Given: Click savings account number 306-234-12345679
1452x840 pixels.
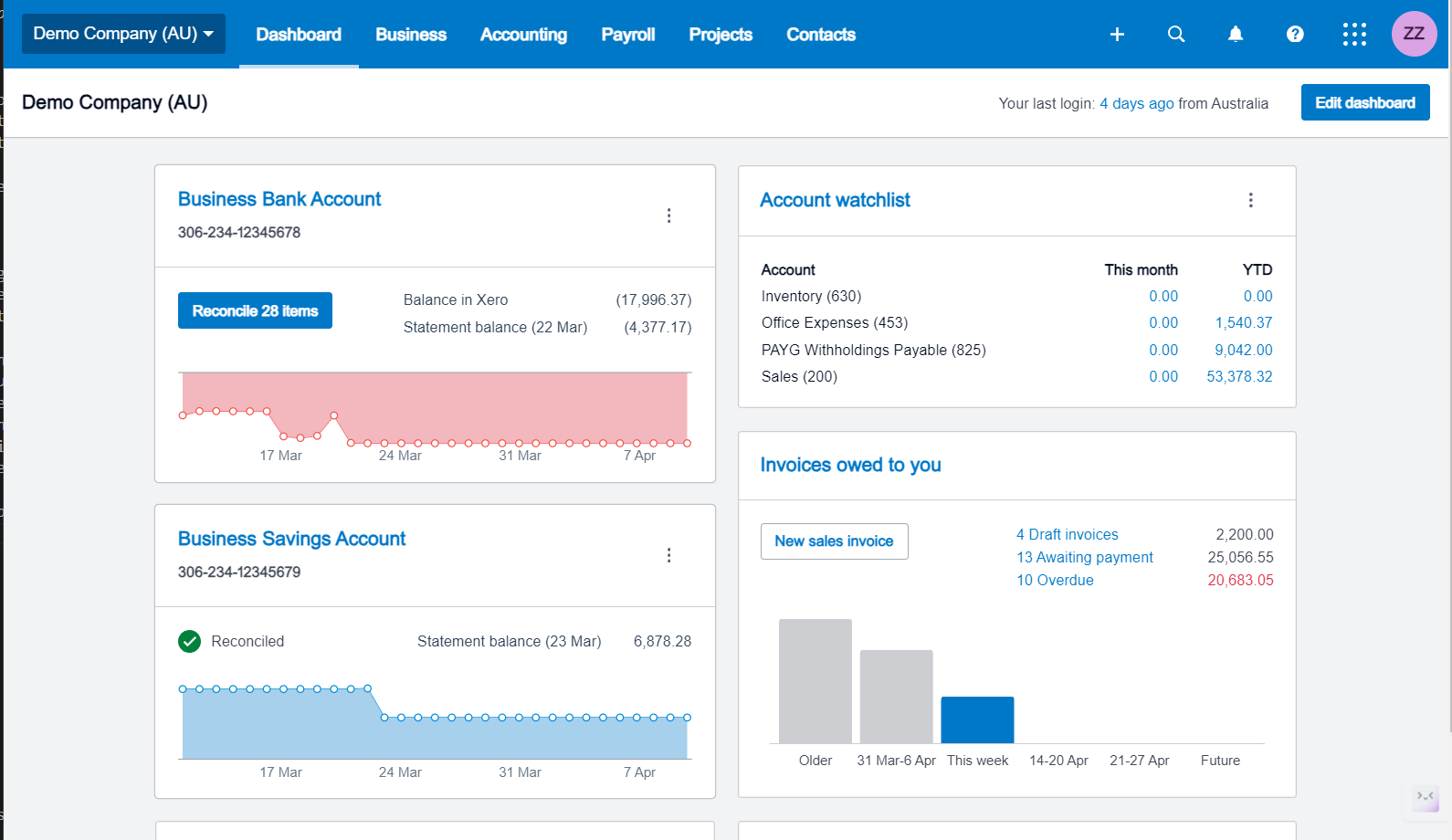Looking at the screenshot, I should pos(239,572).
